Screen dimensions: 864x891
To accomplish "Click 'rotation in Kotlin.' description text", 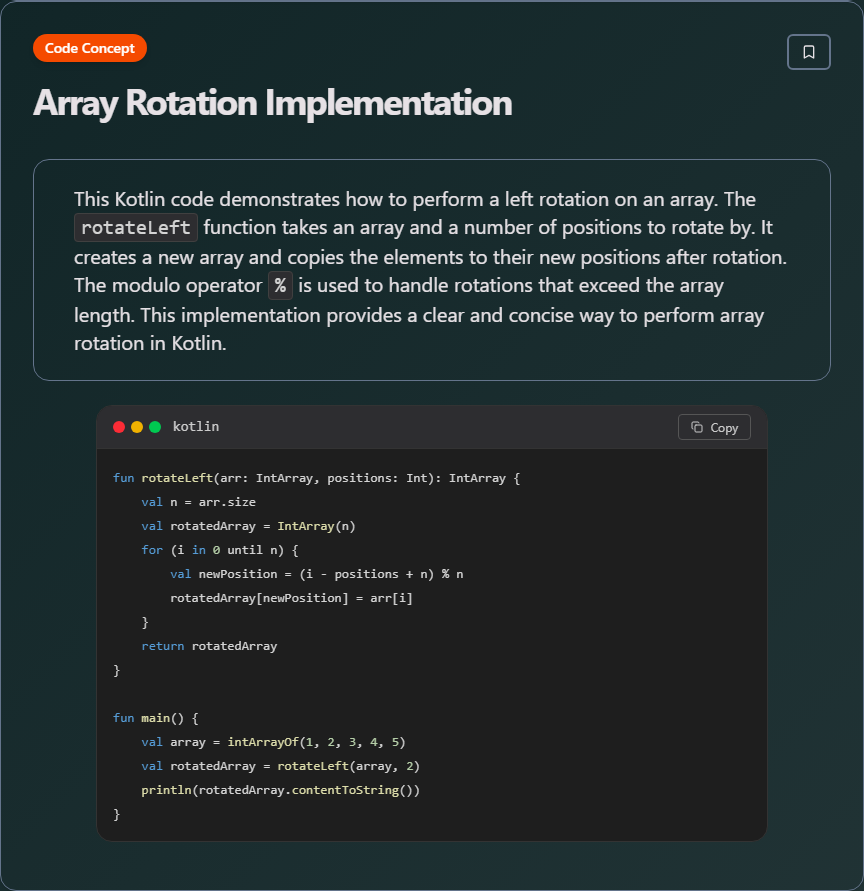I will (x=150, y=344).
